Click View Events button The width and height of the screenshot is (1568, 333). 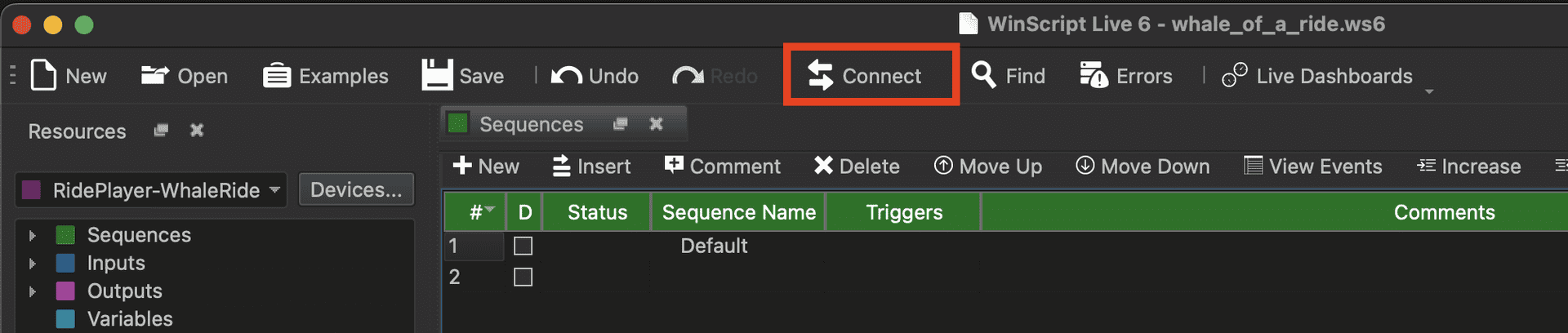click(x=1313, y=166)
